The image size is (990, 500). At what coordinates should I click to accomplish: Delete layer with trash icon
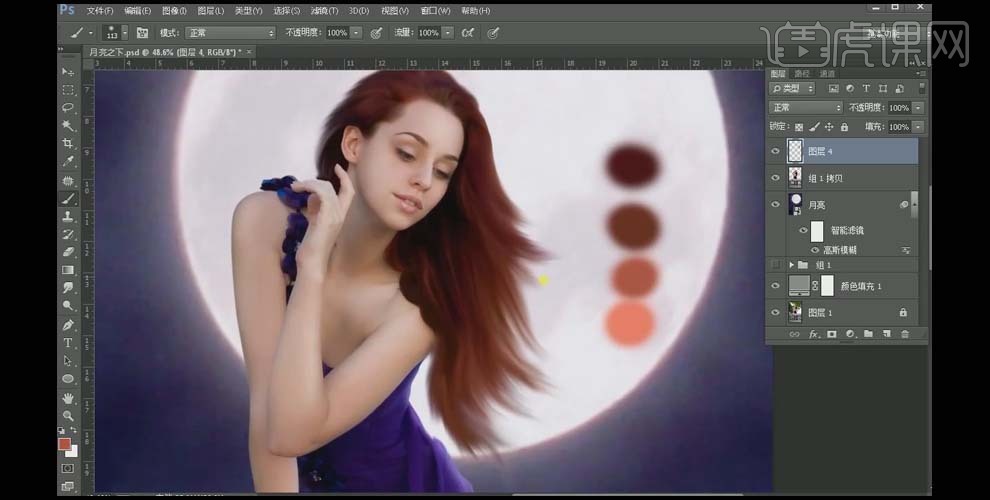(x=905, y=335)
